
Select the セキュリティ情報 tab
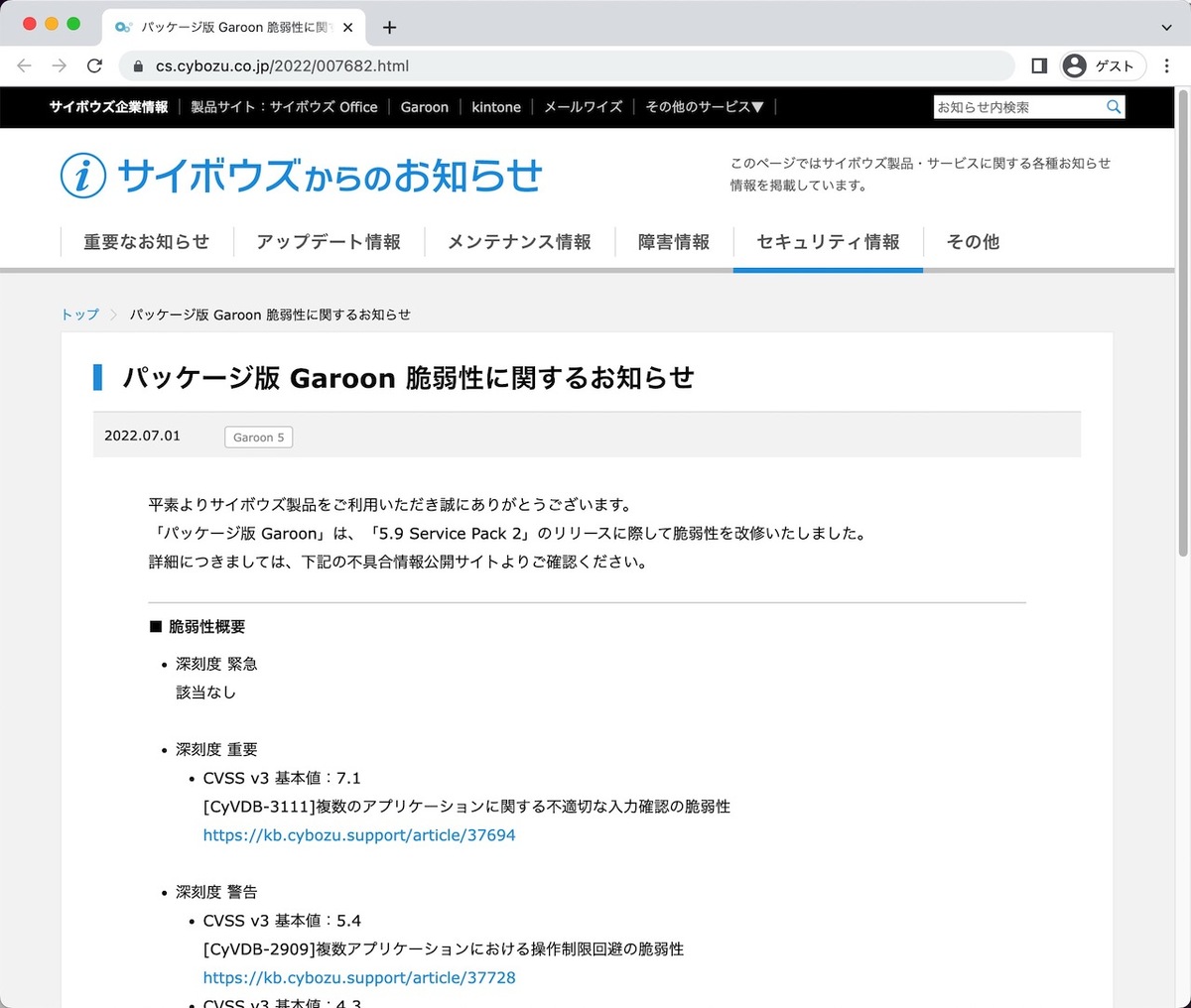(828, 242)
